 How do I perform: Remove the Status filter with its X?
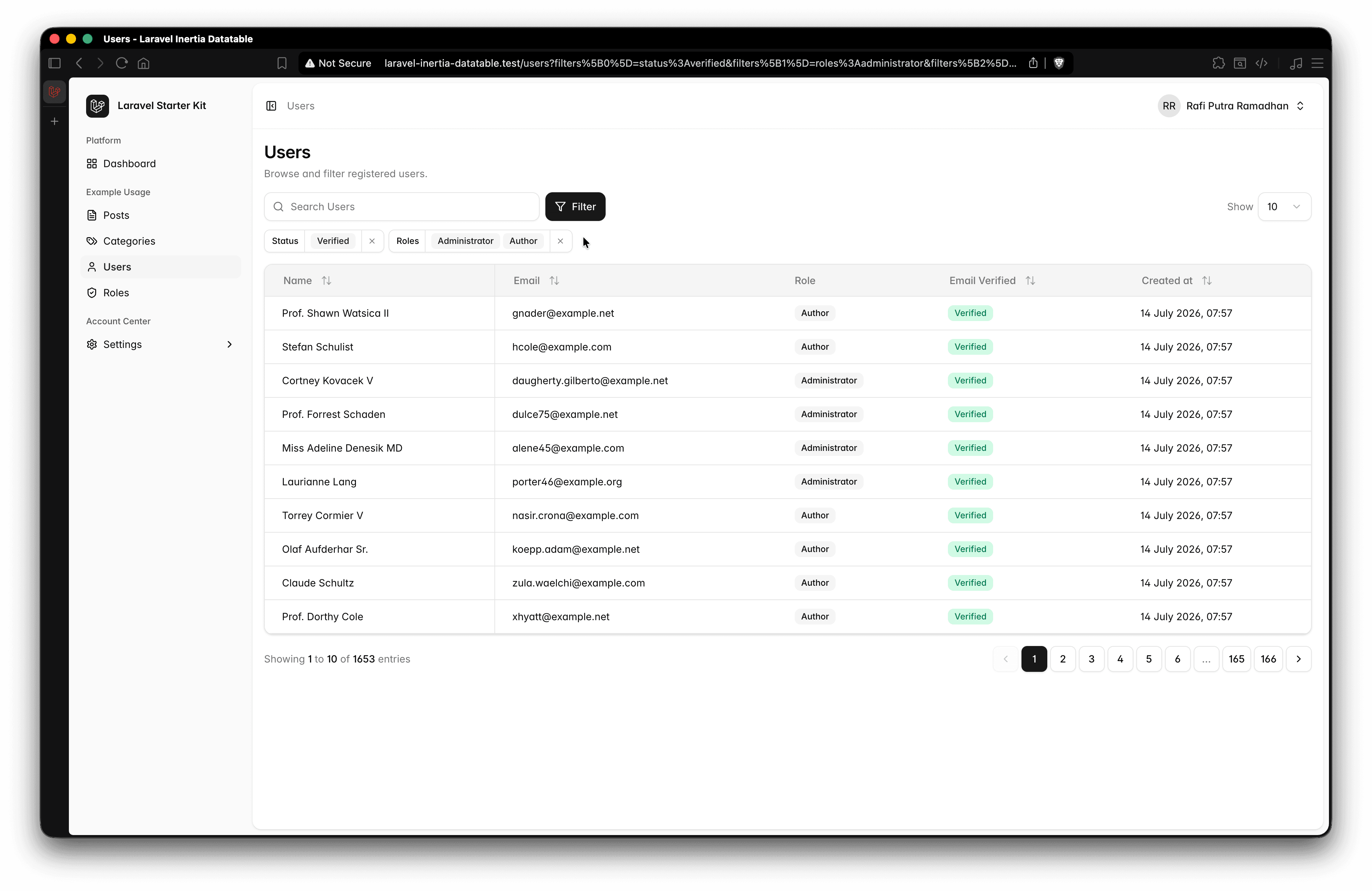[x=372, y=241]
